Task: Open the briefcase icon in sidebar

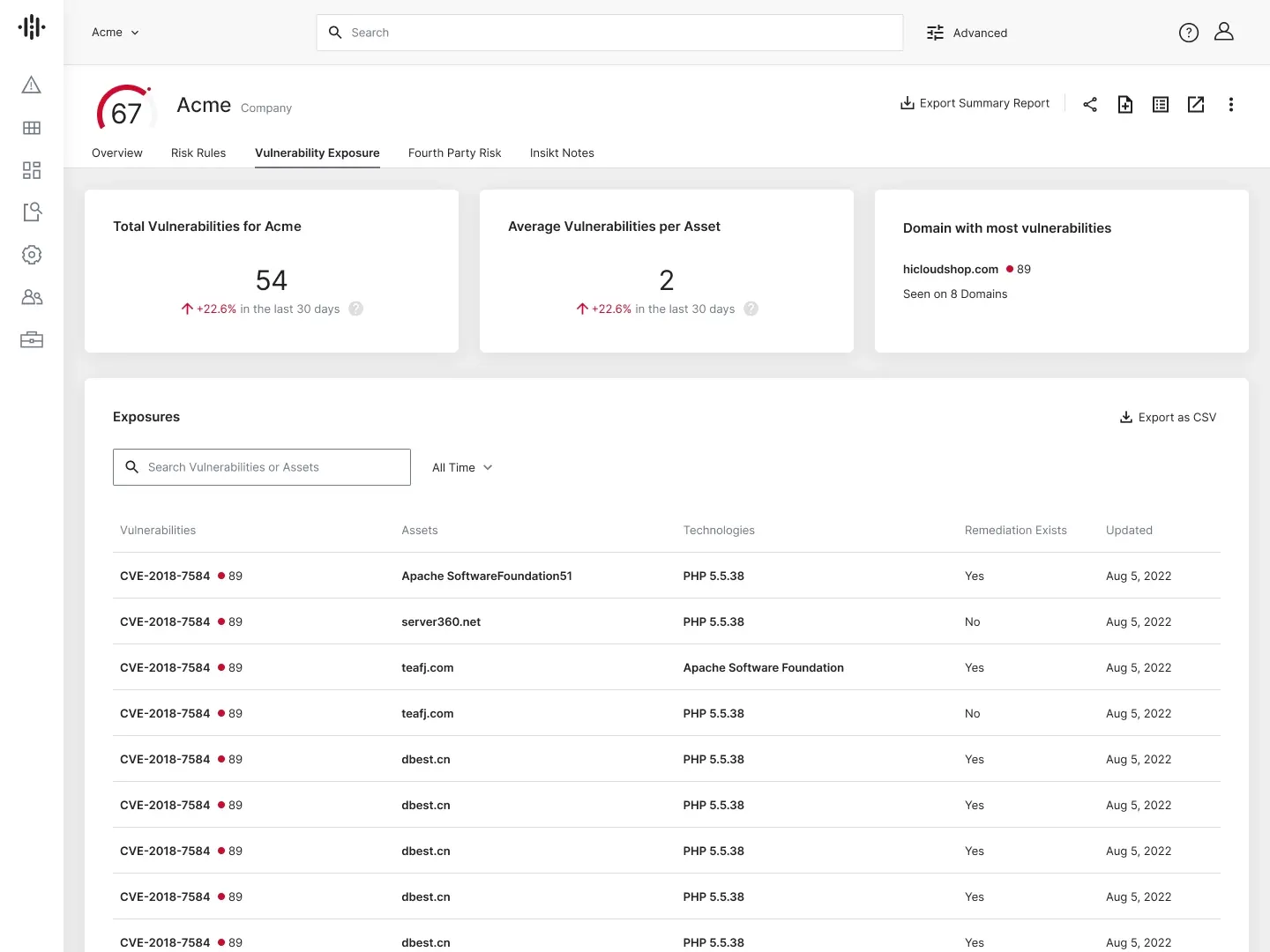Action: click(32, 339)
